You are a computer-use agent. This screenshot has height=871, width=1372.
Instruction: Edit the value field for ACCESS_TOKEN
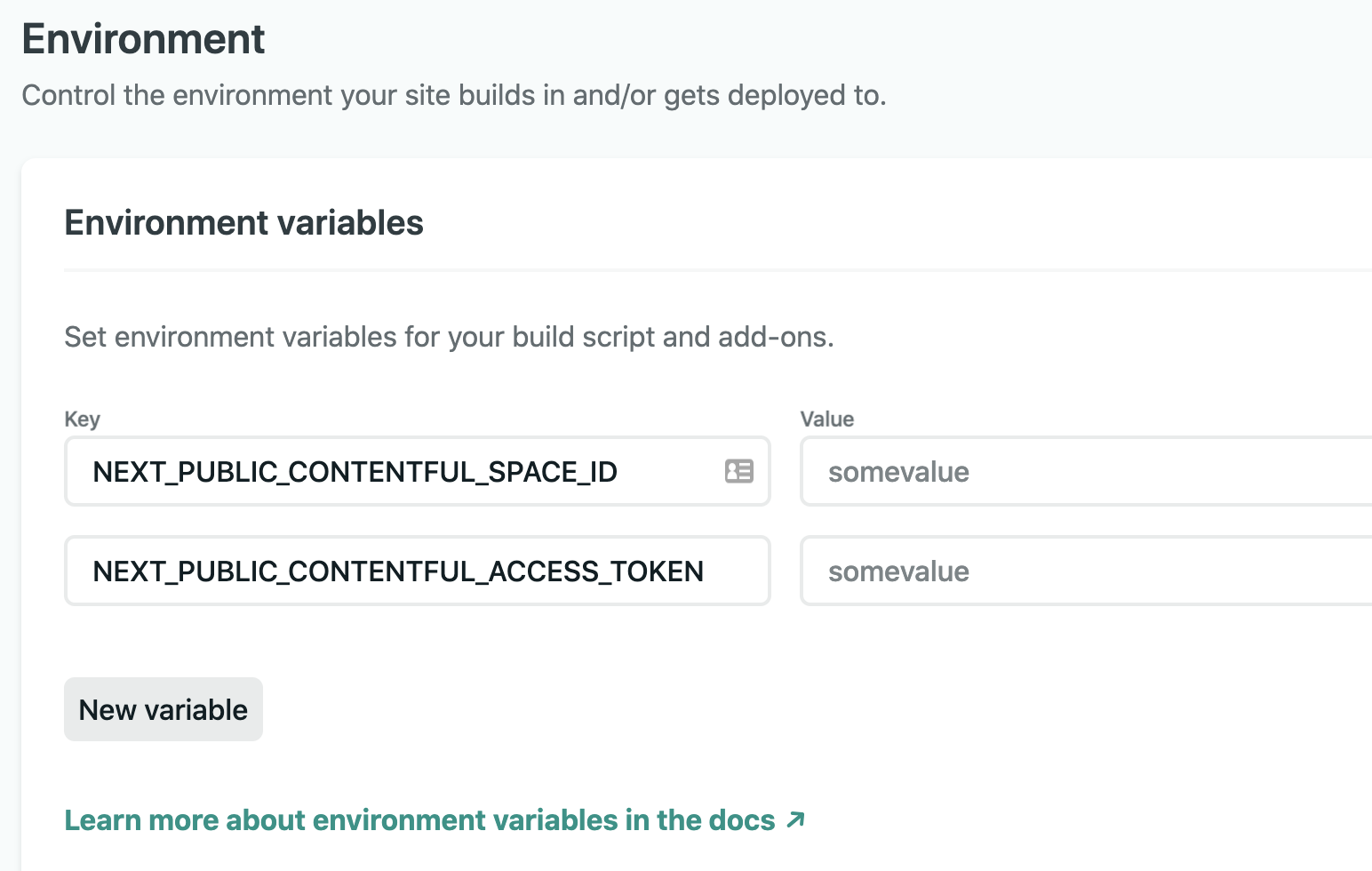[1022, 571]
